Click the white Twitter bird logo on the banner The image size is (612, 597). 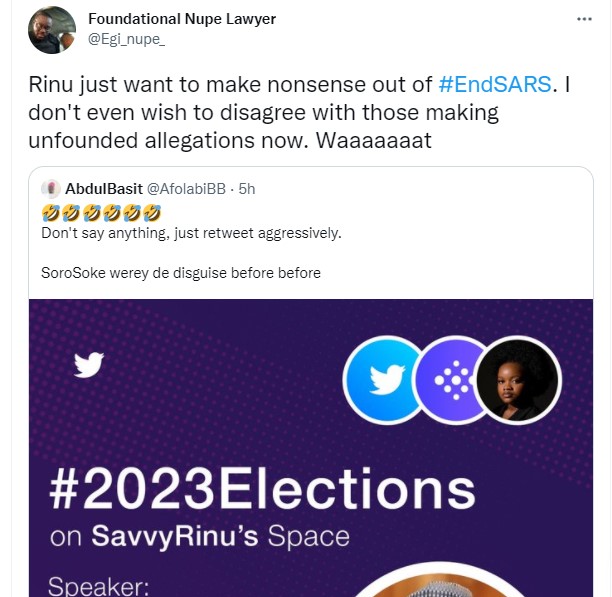tap(88, 365)
